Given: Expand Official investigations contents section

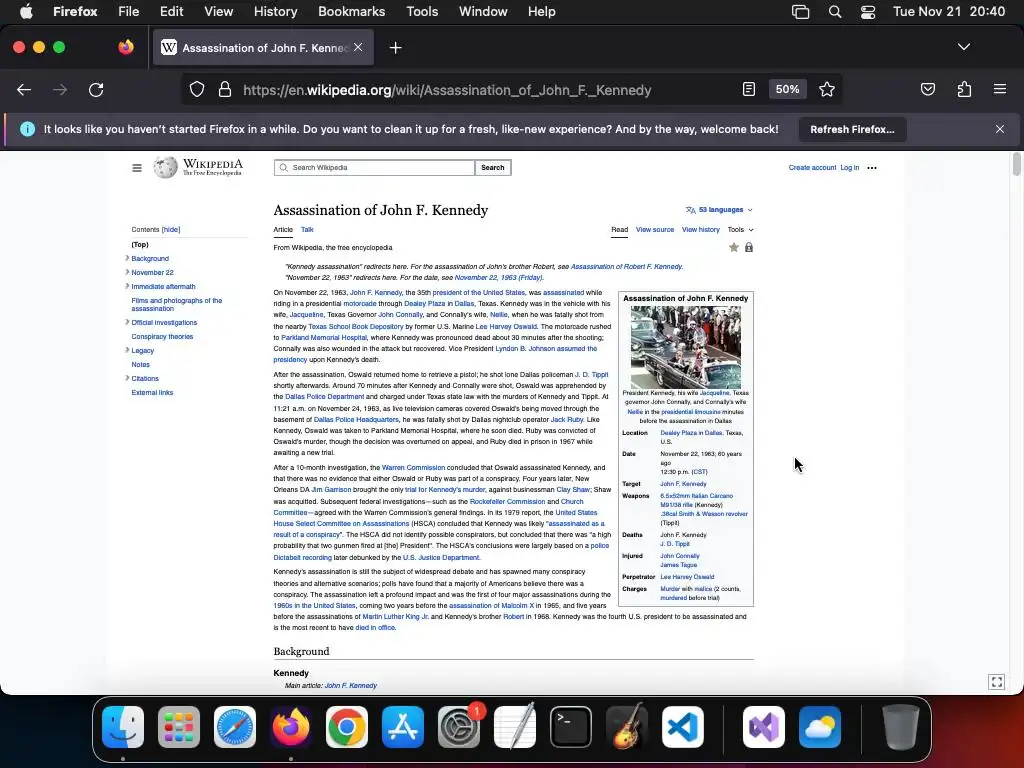Looking at the screenshot, I should coord(127,322).
